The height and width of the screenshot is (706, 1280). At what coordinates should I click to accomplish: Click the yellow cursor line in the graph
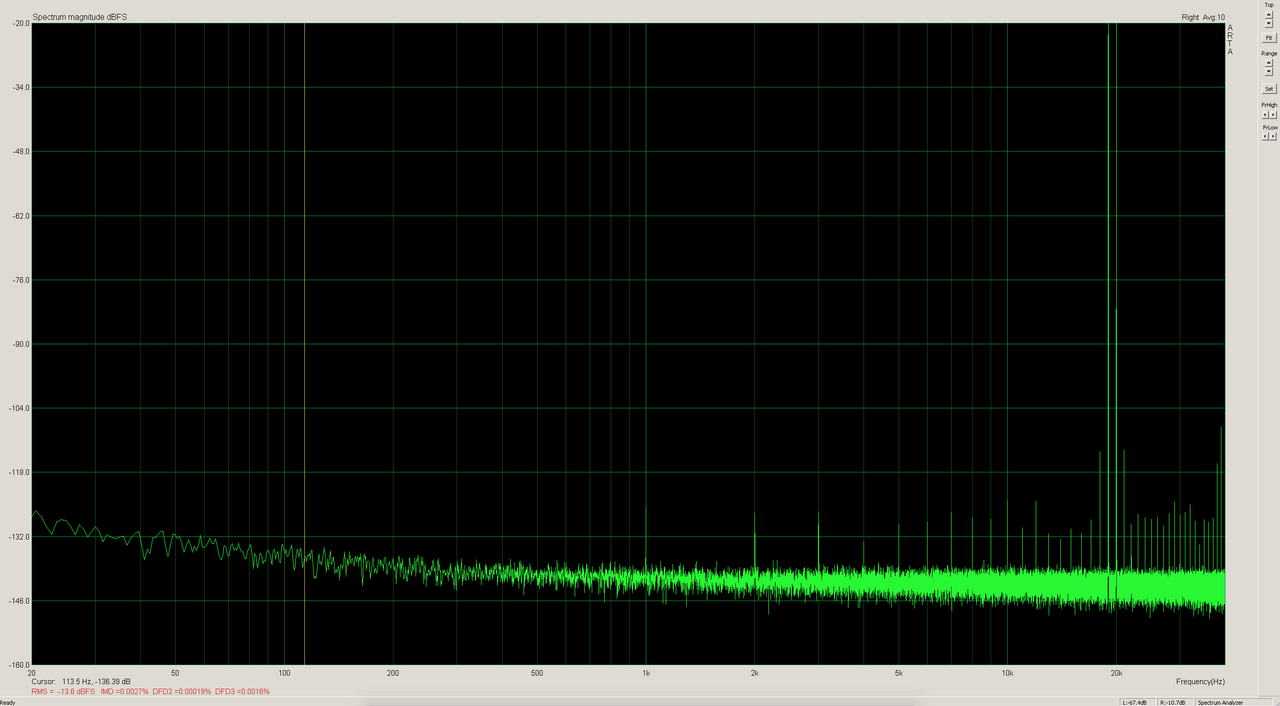pos(304,343)
